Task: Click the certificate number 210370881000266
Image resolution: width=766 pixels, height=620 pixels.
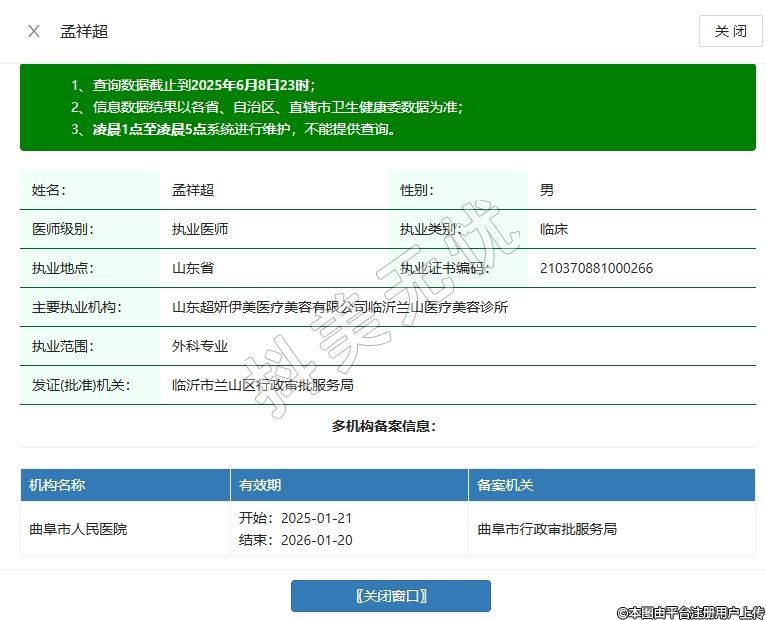Action: tap(596, 268)
